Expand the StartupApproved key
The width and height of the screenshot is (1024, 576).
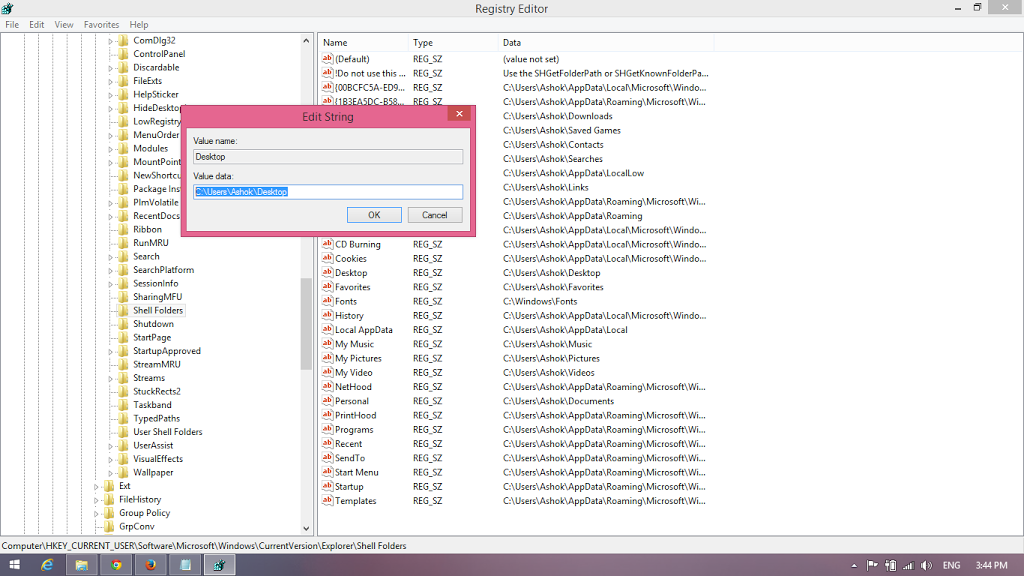click(111, 352)
